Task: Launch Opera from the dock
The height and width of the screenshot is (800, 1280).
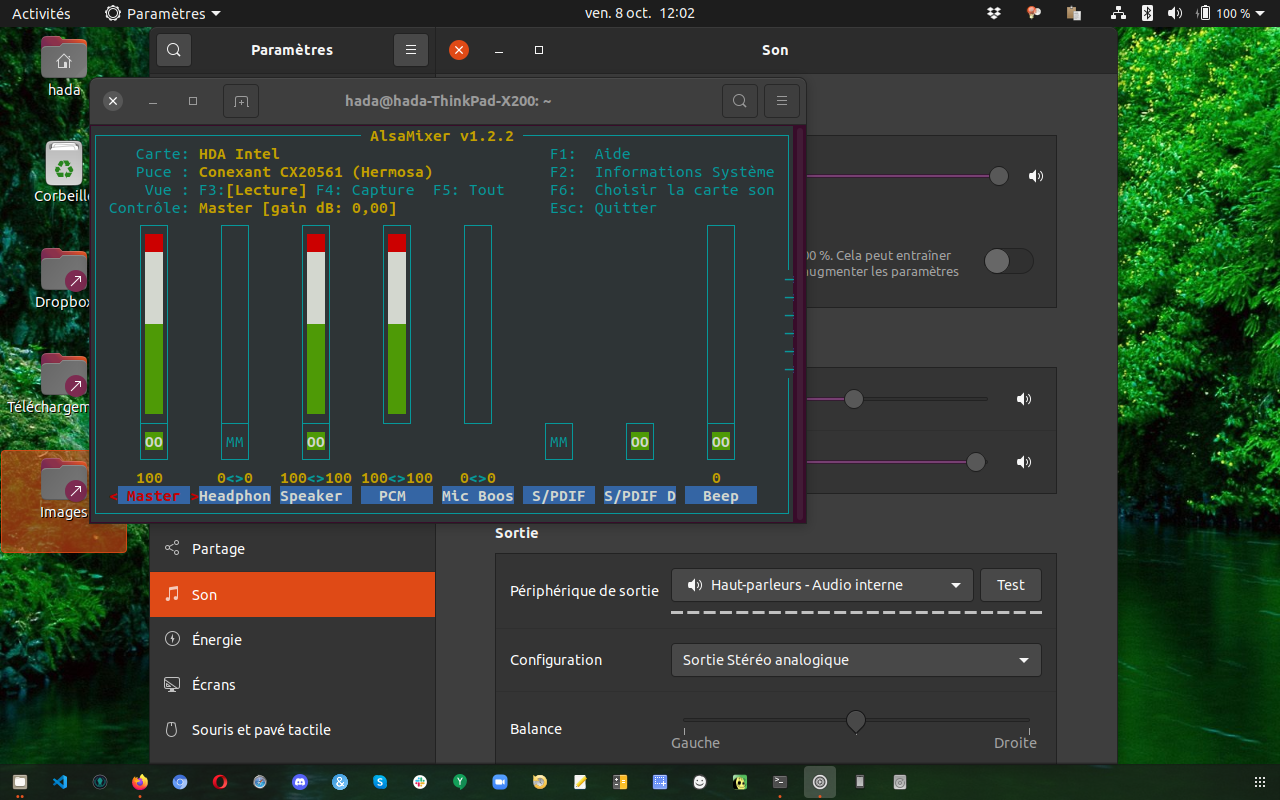Action: pos(220,782)
